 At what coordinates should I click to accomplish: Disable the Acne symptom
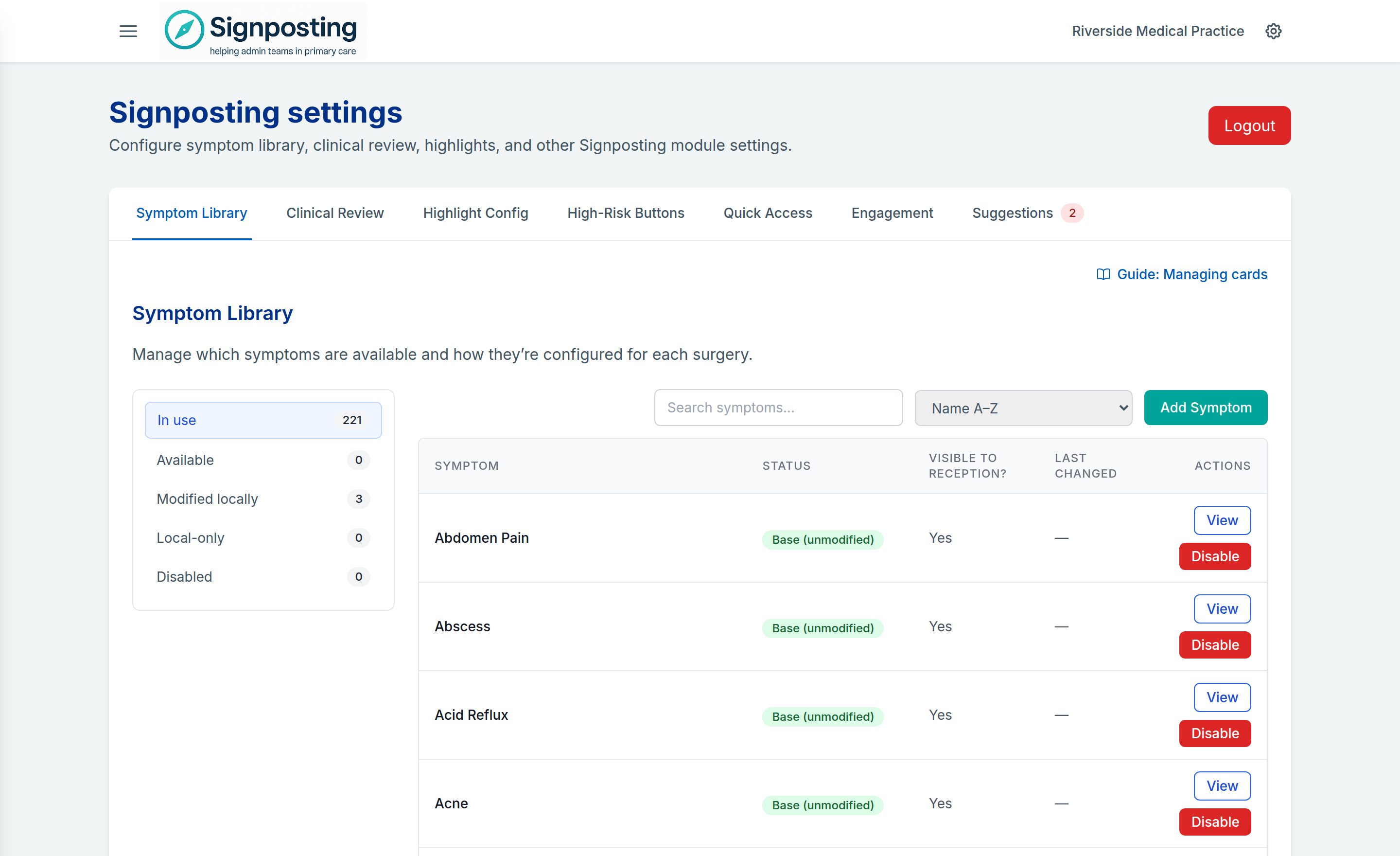(x=1215, y=822)
